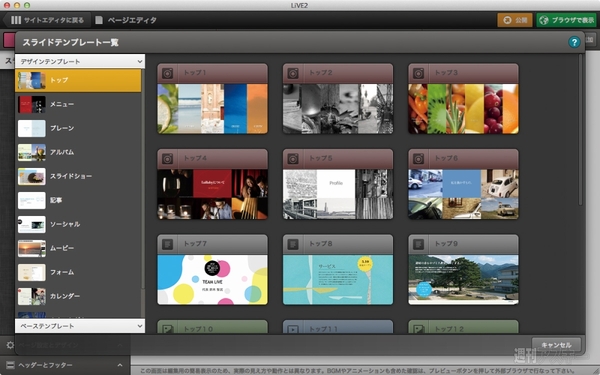Click the site editor grid icon
Image resolution: width=600 pixels, height=375 pixels.
pyautogui.click(x=16, y=20)
